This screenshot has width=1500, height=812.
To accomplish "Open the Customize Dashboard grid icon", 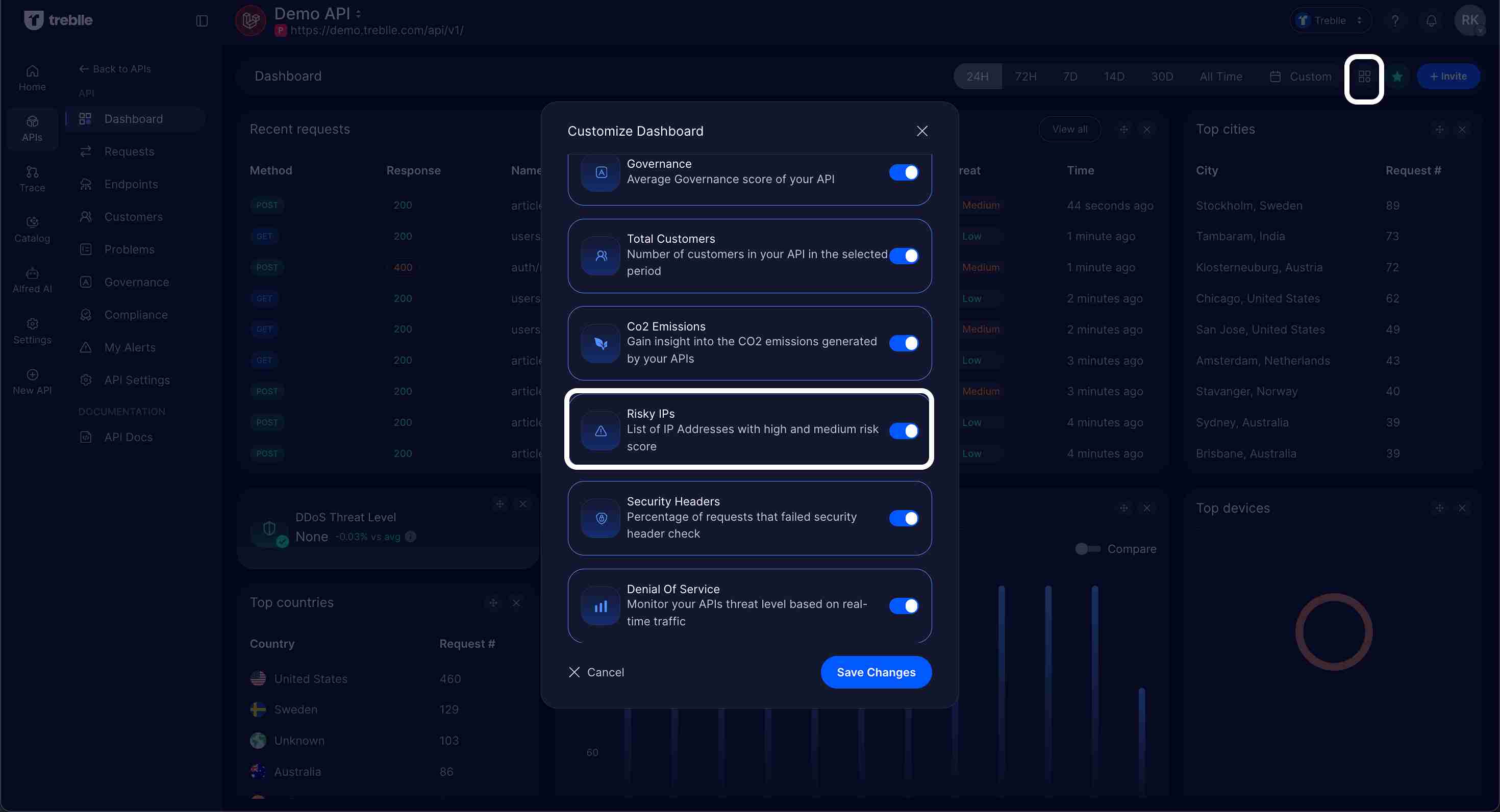I will coord(1365,76).
